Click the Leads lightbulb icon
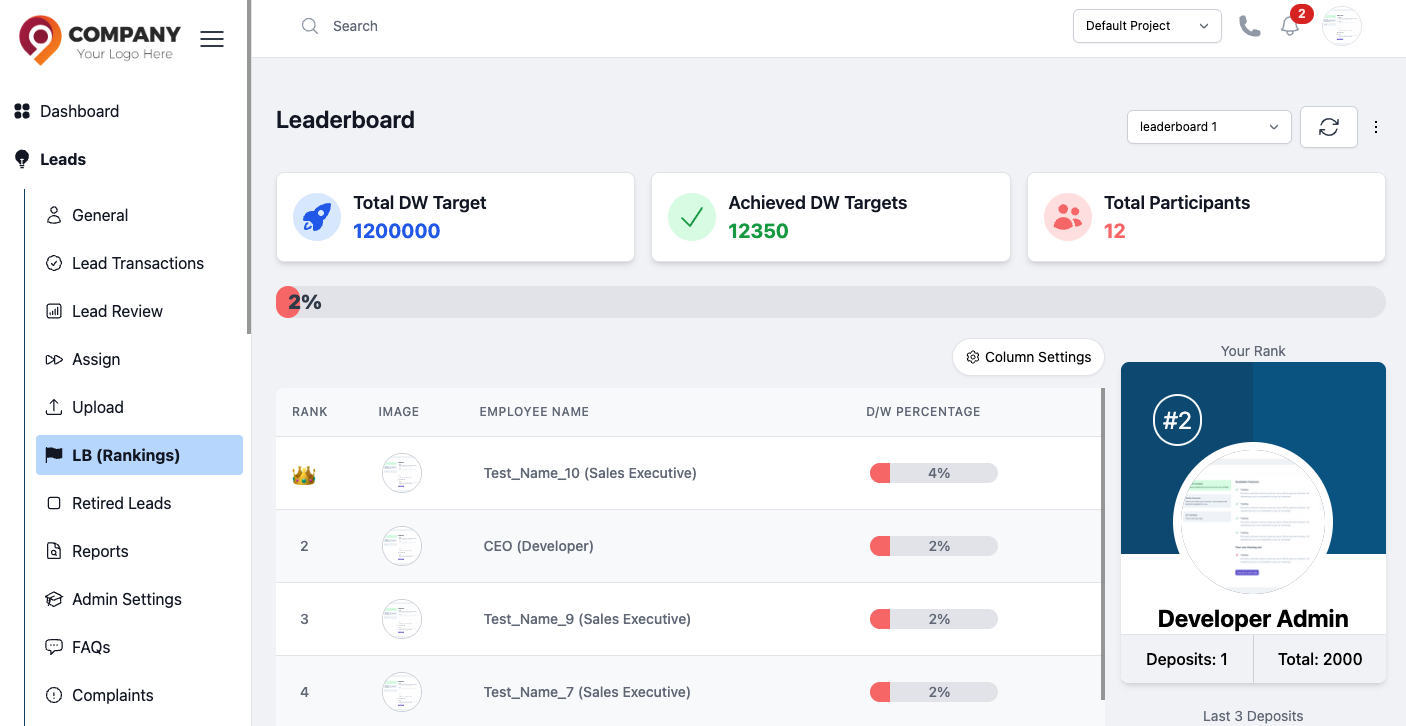This screenshot has height=726, width=1406. coord(22,159)
